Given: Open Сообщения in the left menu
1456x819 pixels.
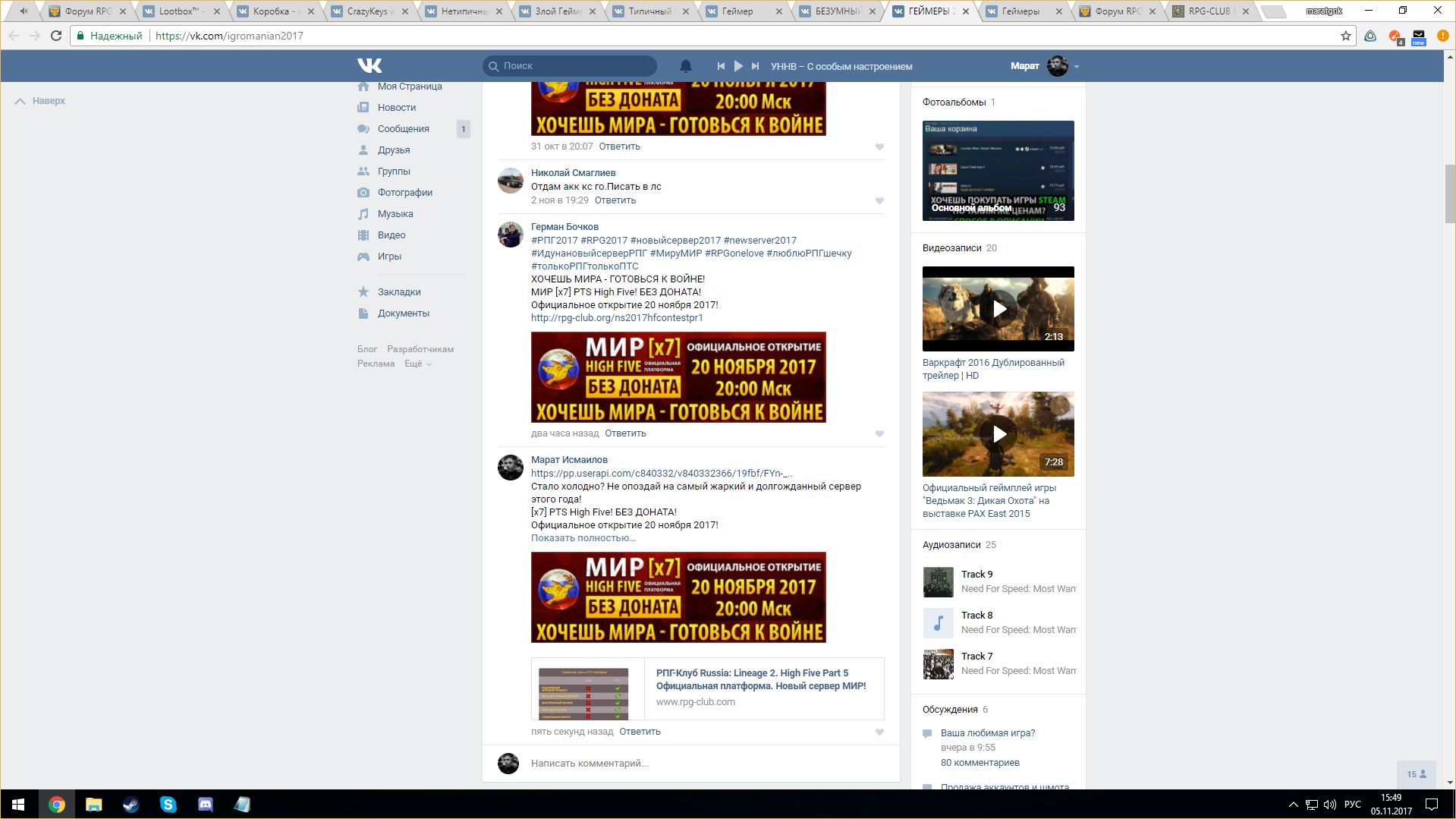Looking at the screenshot, I should pyautogui.click(x=403, y=129).
